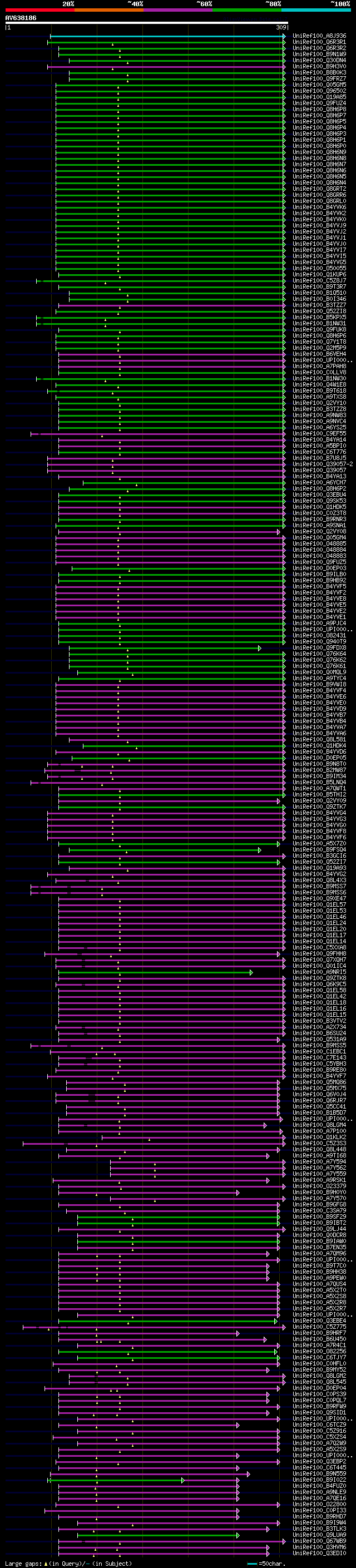Select hit label UniRef100_B6VEH4
This screenshot has width=356, height=1568.
[319, 354]
